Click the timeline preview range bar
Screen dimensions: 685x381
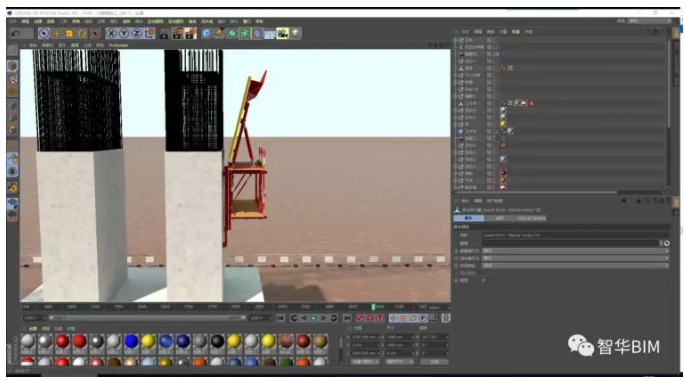[147, 318]
